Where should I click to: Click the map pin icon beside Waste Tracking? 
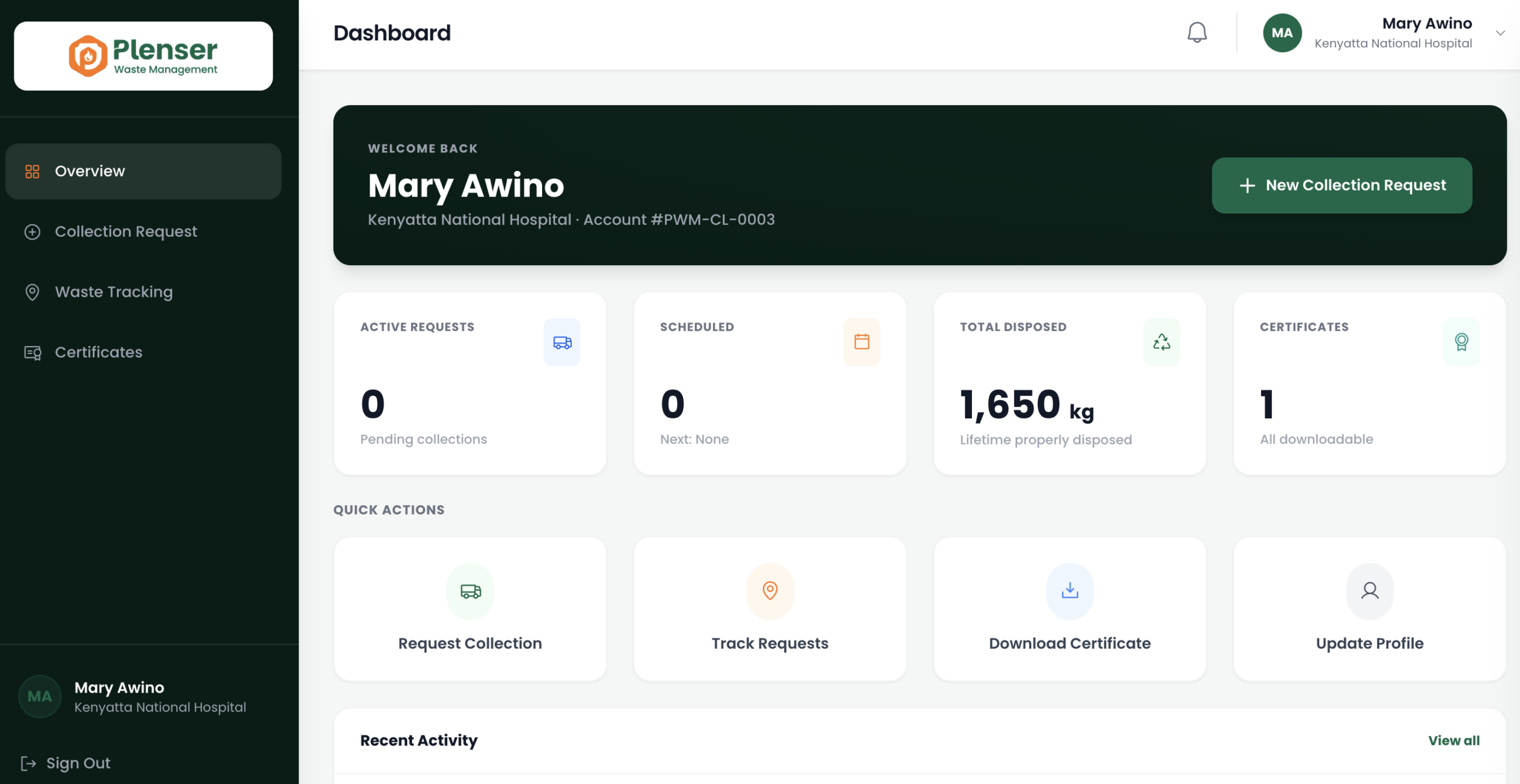tap(32, 292)
